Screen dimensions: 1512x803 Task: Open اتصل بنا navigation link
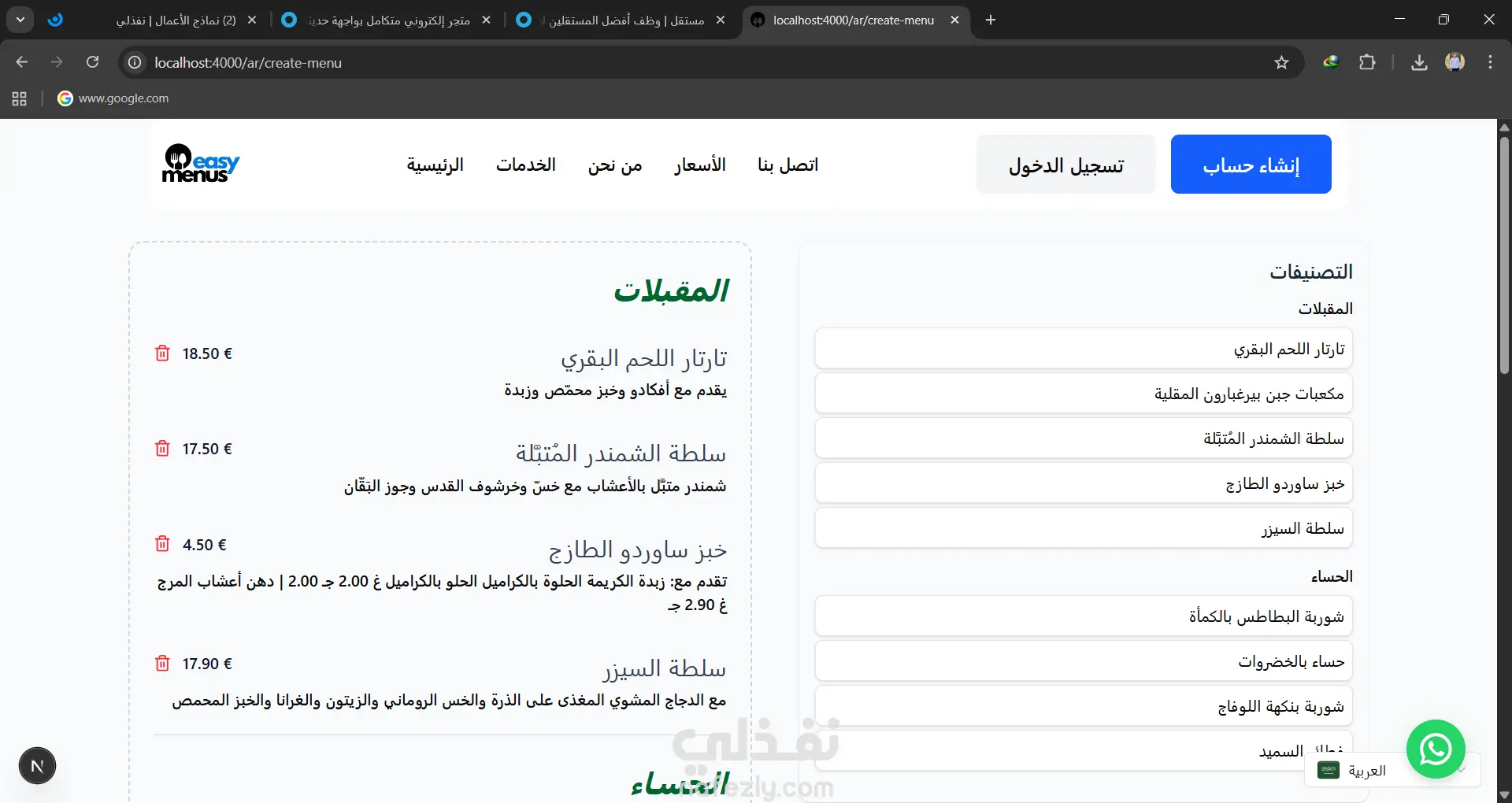pyautogui.click(x=788, y=165)
